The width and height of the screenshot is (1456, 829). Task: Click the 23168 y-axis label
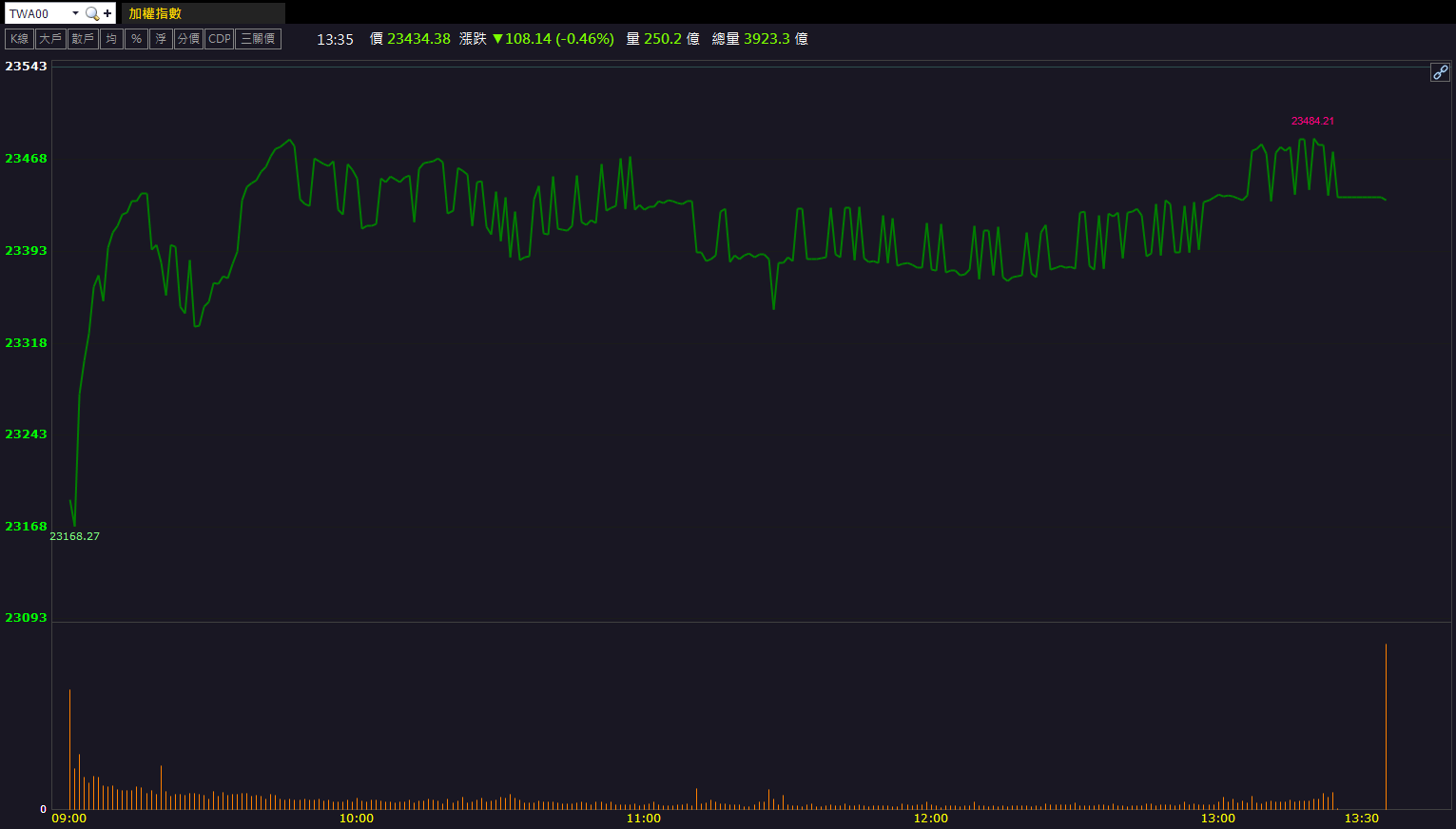tap(26, 526)
